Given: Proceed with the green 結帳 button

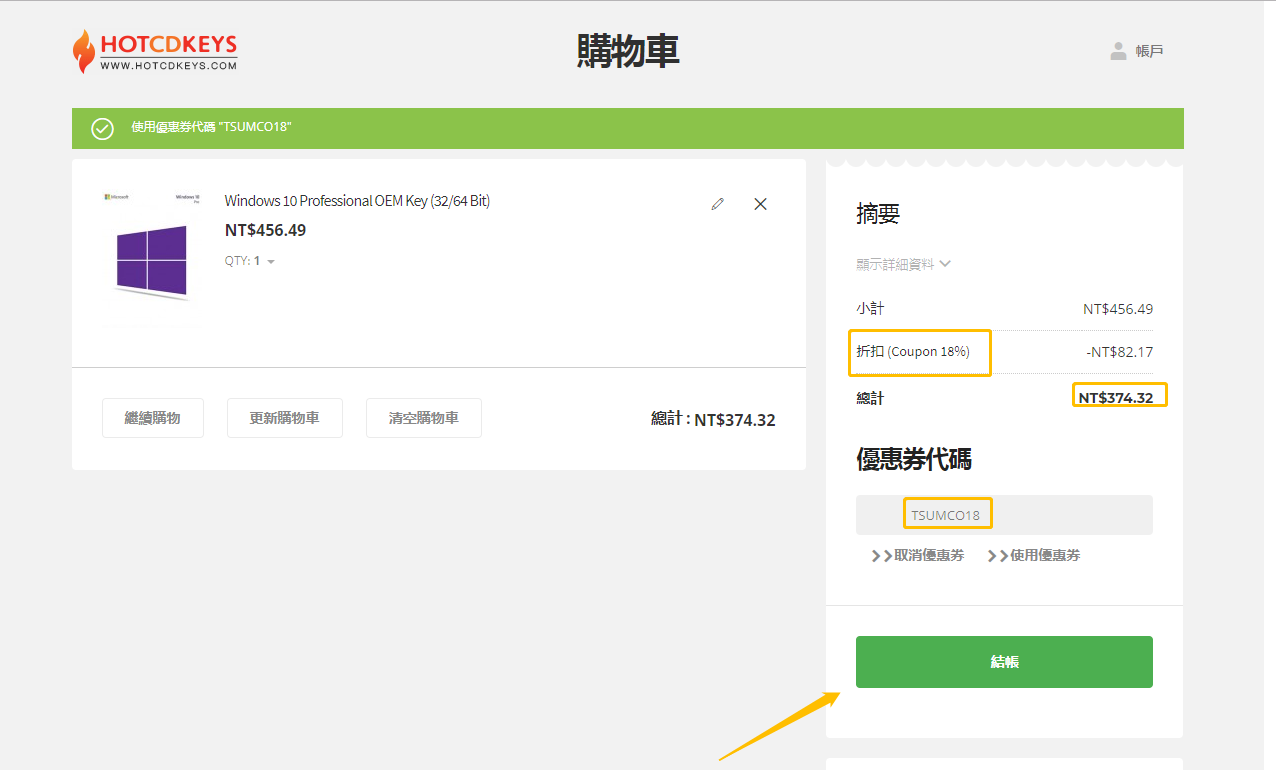Looking at the screenshot, I should tap(1003, 662).
